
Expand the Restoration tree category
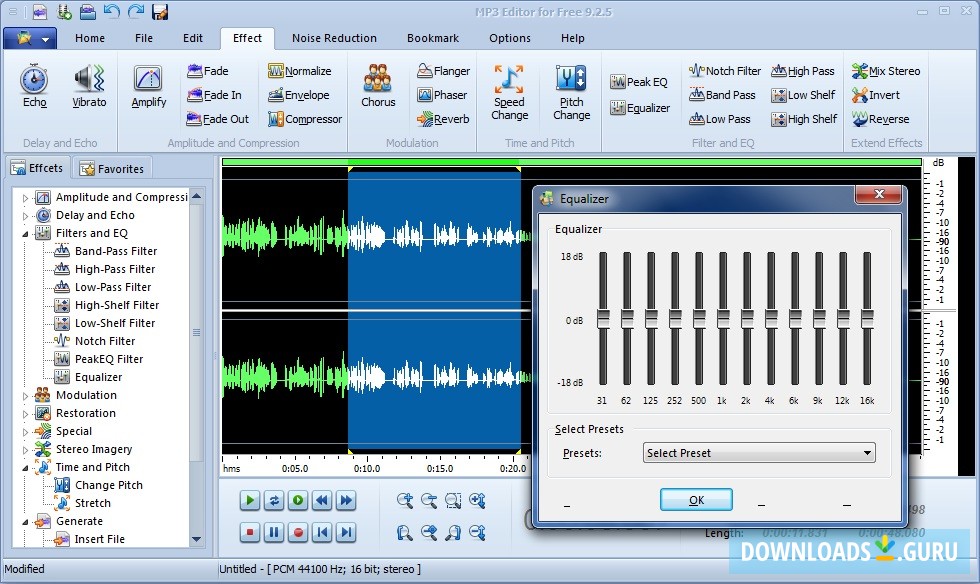(x=27, y=414)
